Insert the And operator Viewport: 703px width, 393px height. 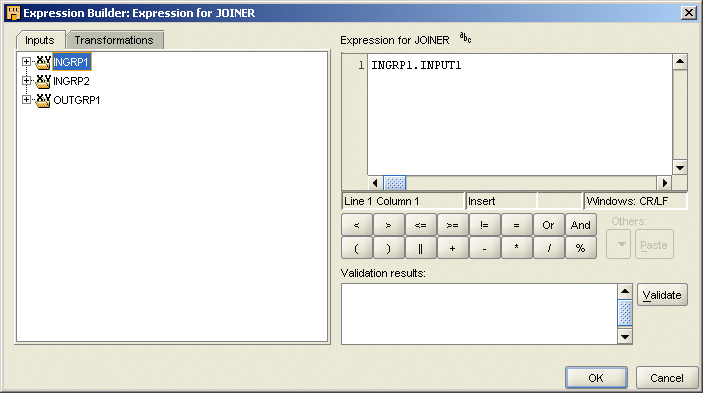click(x=581, y=225)
